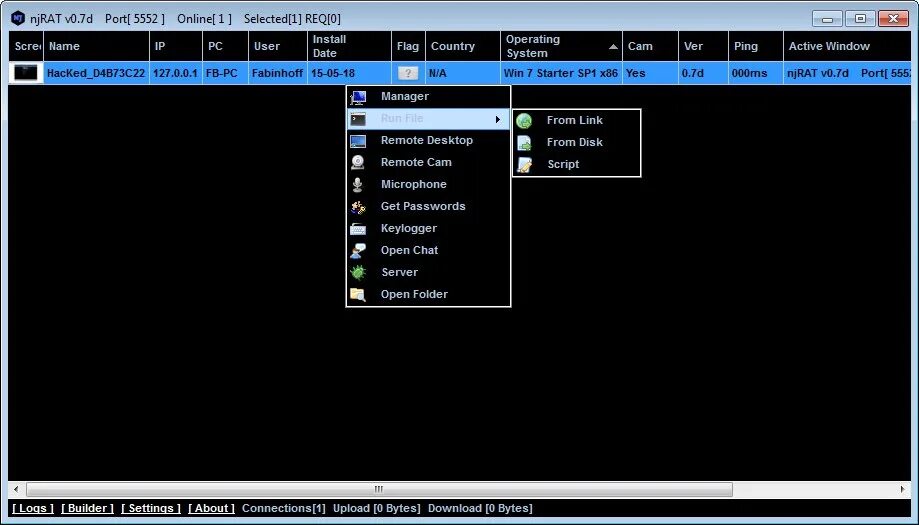Click Connections[1] in status bar

tap(284, 508)
